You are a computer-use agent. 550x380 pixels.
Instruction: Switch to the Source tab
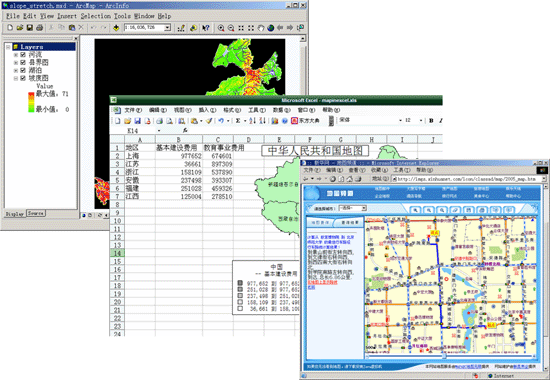point(35,213)
